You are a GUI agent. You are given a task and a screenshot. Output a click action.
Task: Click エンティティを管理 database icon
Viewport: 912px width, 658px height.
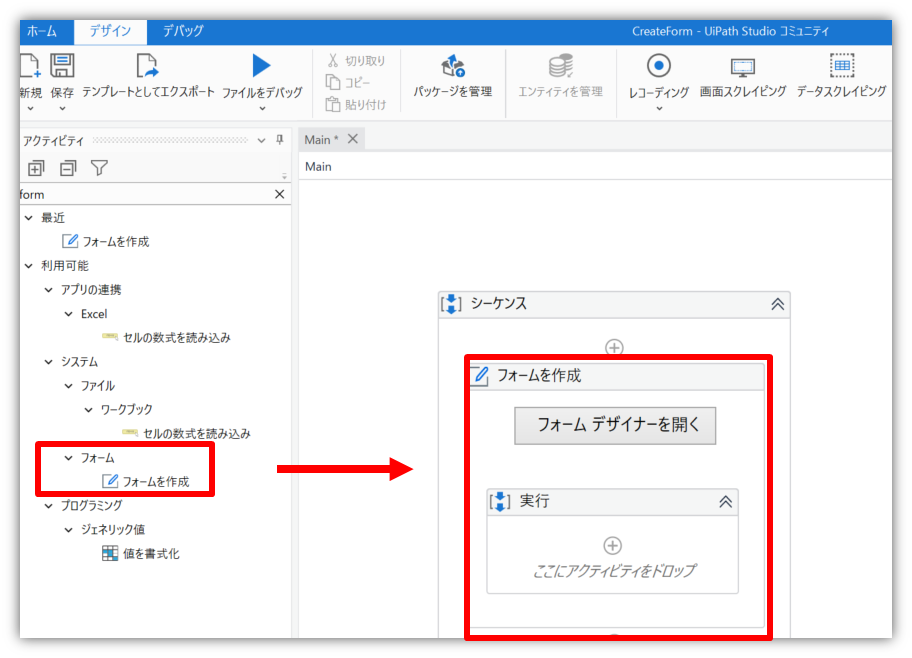pos(561,66)
